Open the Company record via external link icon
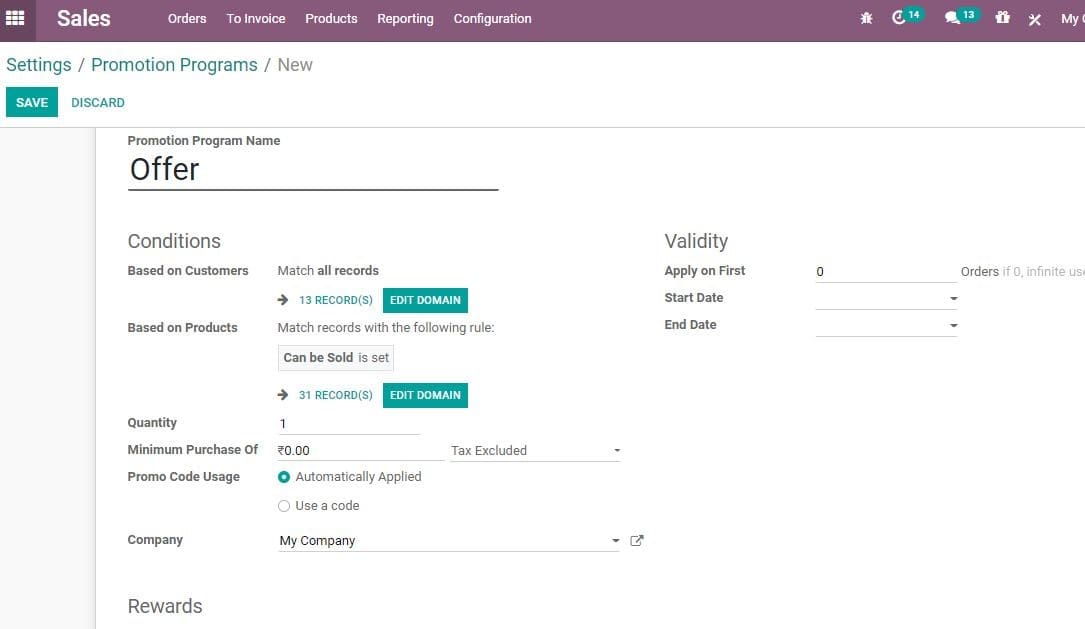The height and width of the screenshot is (629, 1085). (x=637, y=540)
